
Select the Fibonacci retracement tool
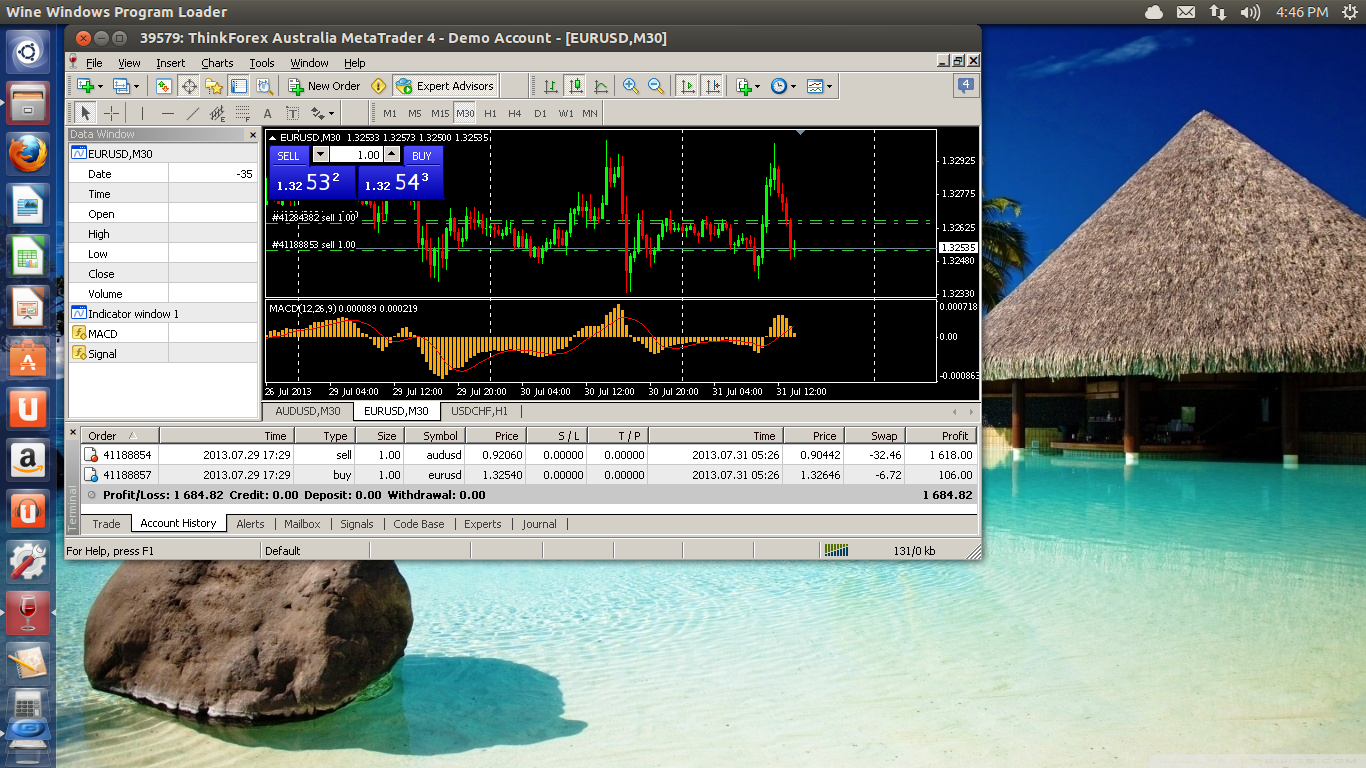tap(242, 113)
